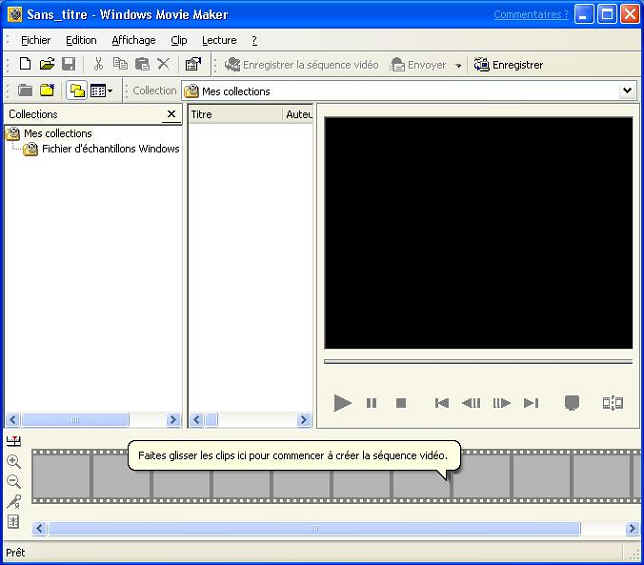Sort by the Titre column header
Viewport: 644px width, 565px height.
click(x=235, y=114)
